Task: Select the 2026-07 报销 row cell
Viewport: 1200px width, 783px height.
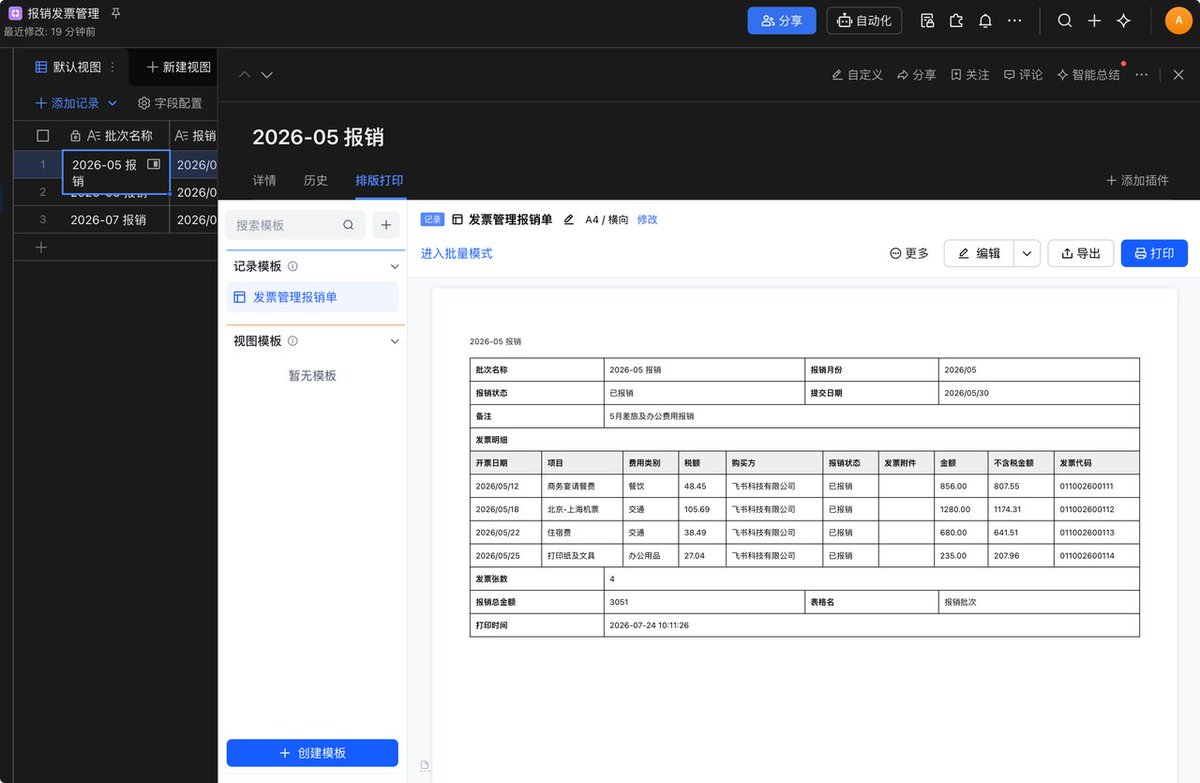Action: (x=116, y=220)
